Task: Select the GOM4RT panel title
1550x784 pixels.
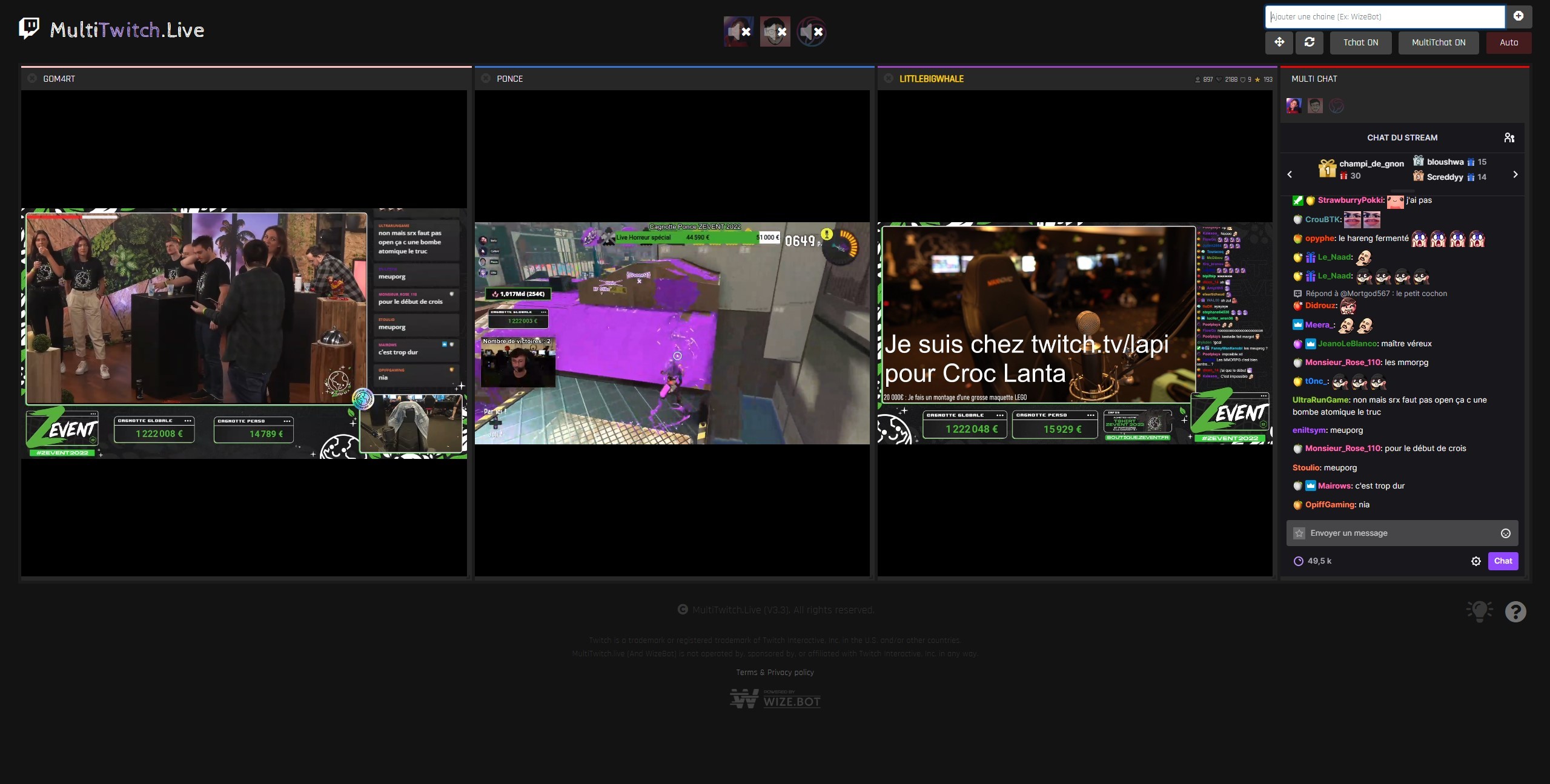Action: pos(59,79)
